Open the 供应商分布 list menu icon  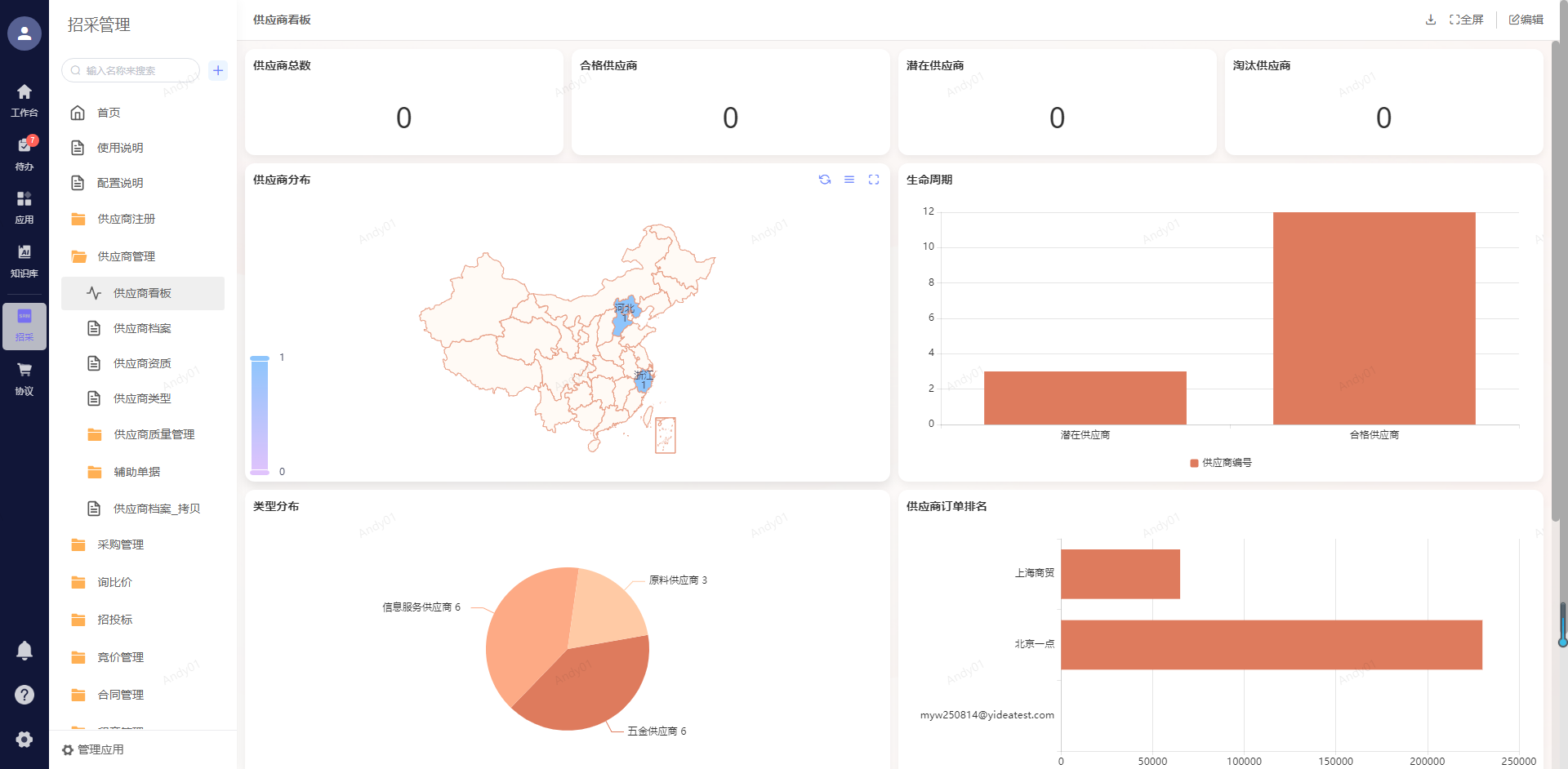(x=849, y=180)
